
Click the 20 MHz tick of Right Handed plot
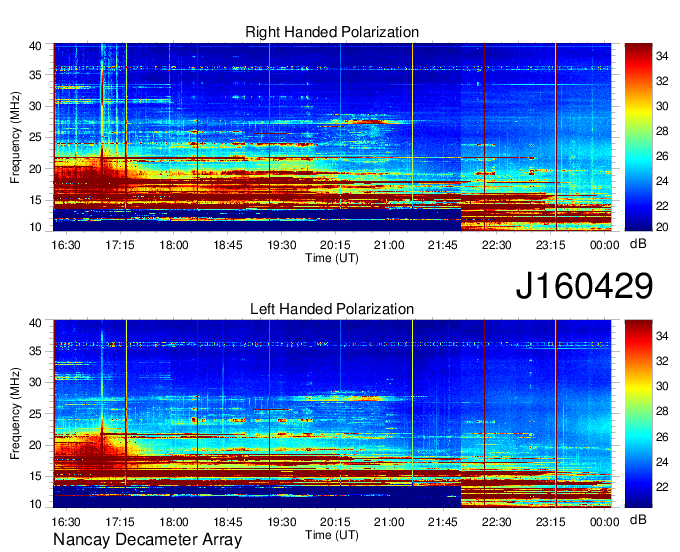[x=35, y=169]
